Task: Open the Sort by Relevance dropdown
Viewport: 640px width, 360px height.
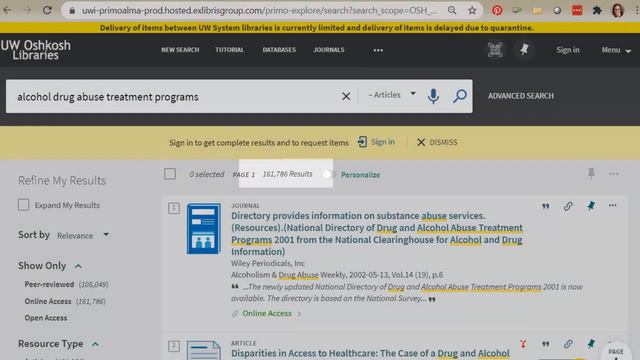Action: [x=83, y=236]
